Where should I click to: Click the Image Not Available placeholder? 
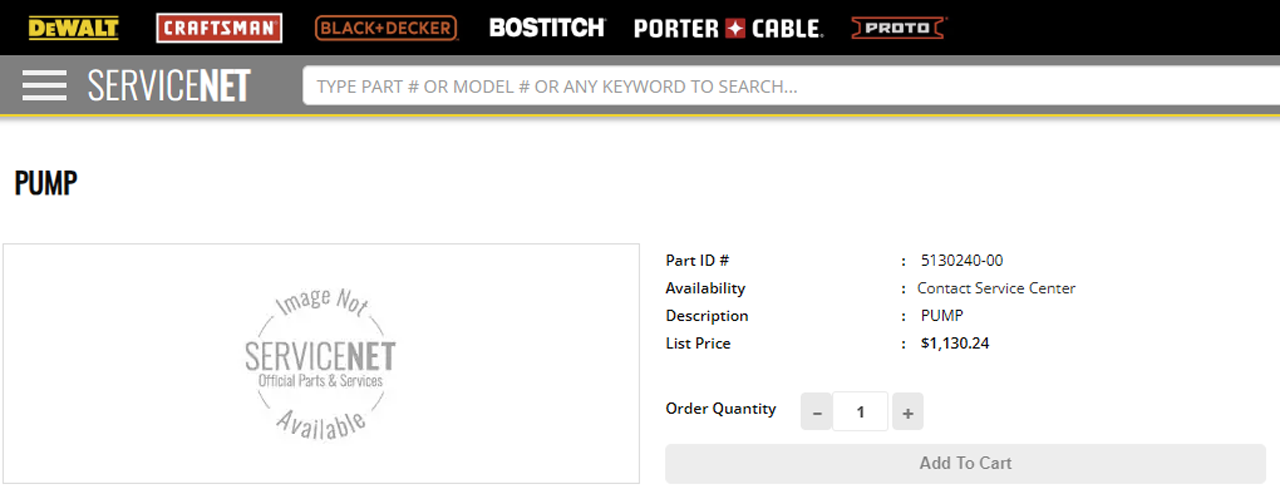(x=321, y=364)
